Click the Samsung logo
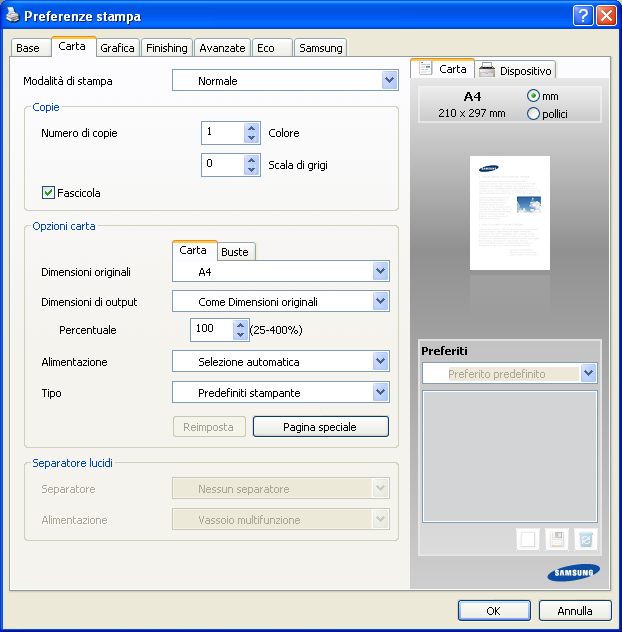 pyautogui.click(x=573, y=572)
